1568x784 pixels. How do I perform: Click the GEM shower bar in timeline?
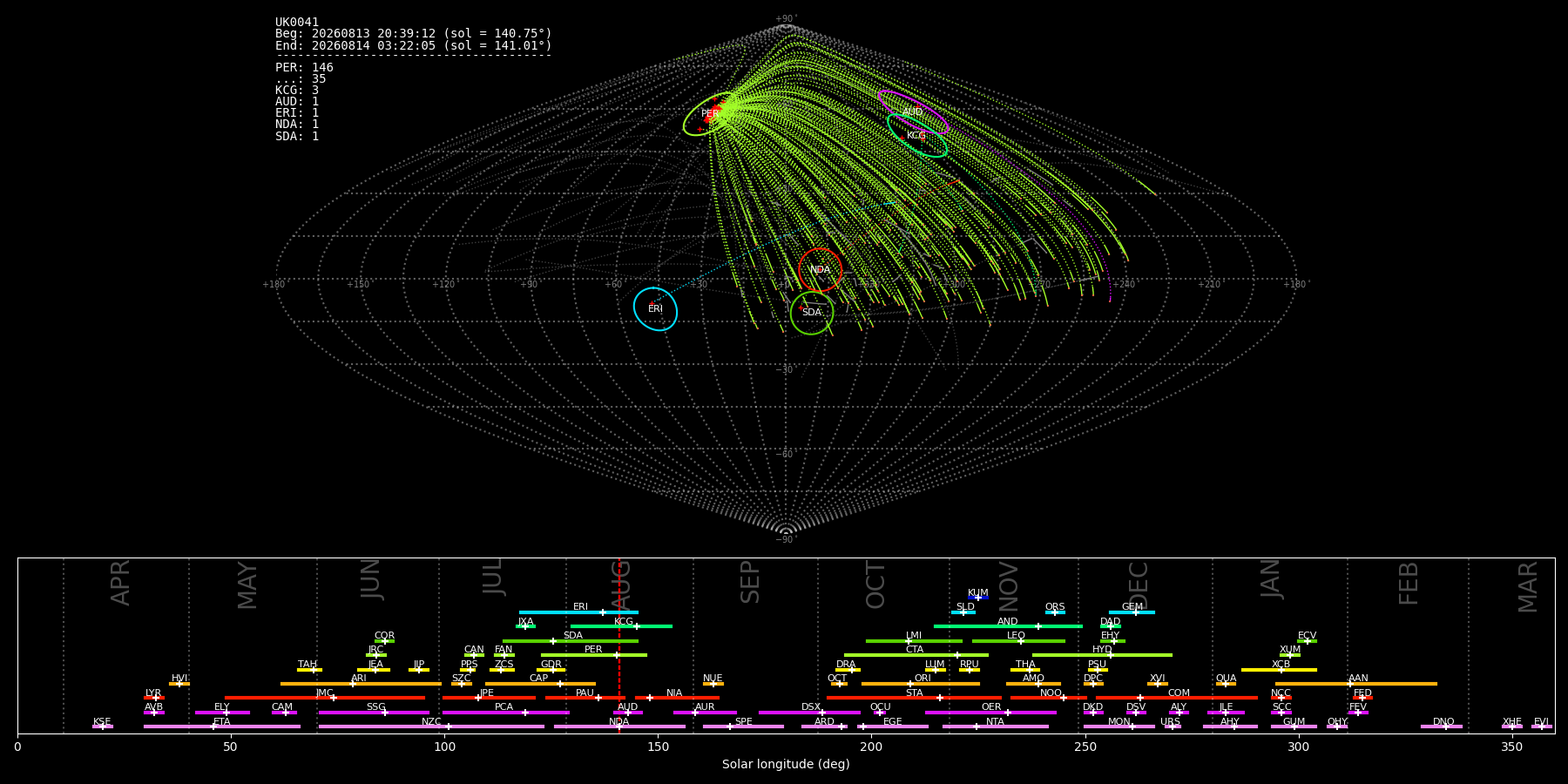pyautogui.click(x=1132, y=612)
